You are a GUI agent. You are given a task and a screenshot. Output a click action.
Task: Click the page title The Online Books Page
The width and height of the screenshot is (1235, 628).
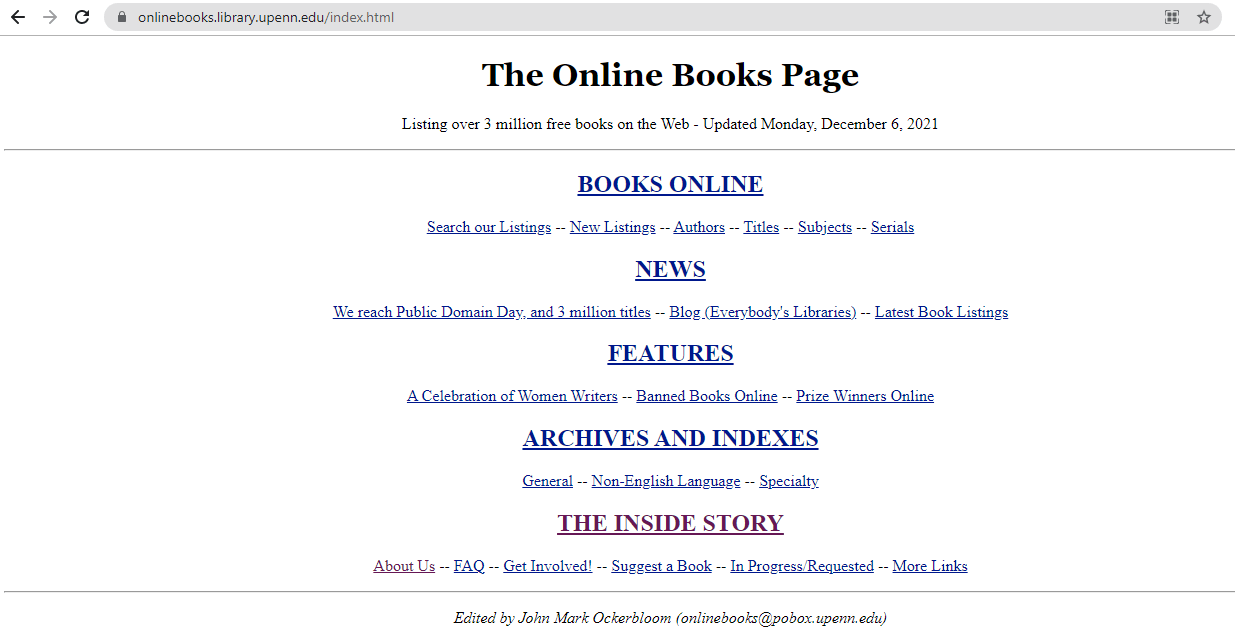[x=670, y=75]
